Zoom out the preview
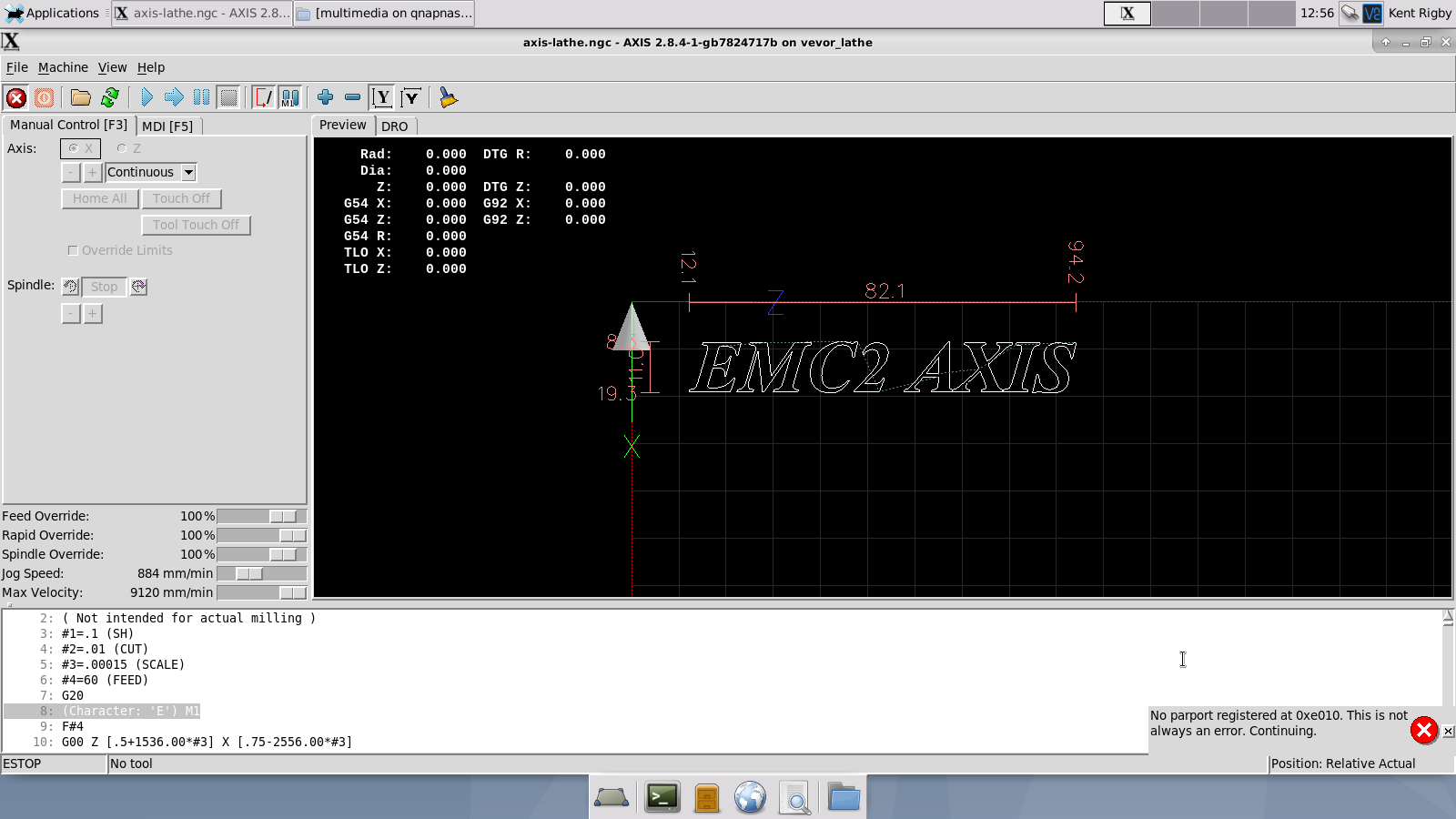The width and height of the screenshot is (1456, 819). [x=352, y=97]
